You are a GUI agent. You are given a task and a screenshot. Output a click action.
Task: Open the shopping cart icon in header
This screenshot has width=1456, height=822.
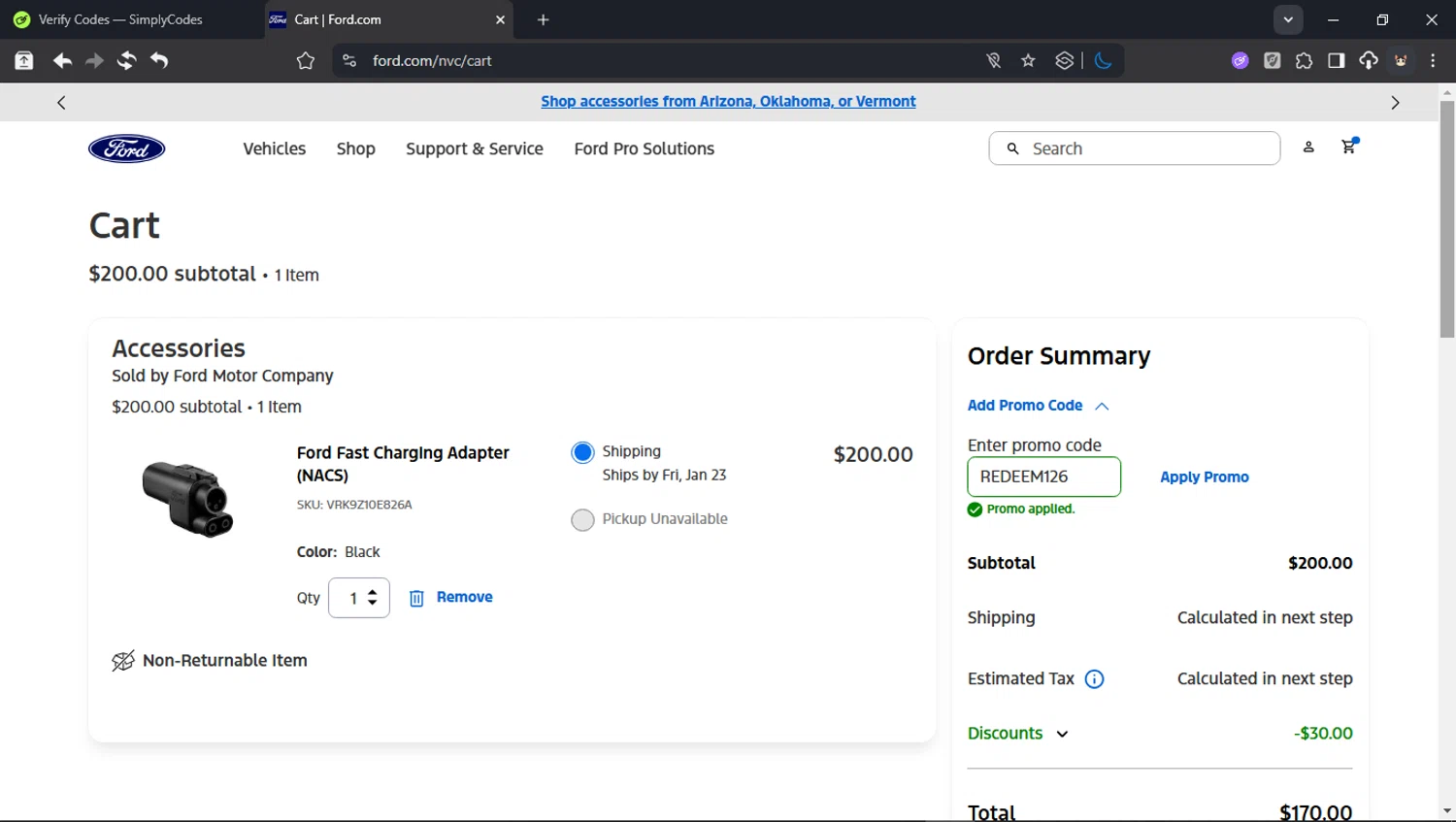click(x=1348, y=147)
